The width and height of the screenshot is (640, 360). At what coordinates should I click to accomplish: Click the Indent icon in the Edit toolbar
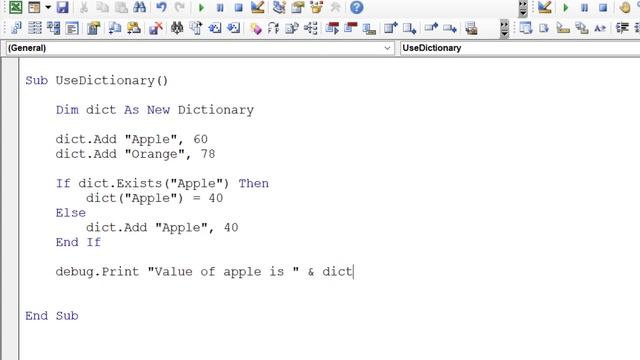(622, 28)
